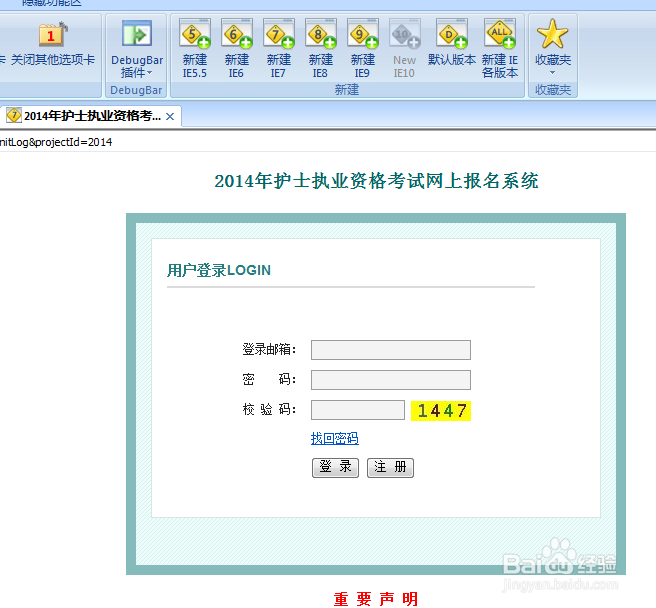Click the page title 2014年护士执业资格考试网上报名系统
Screen dimensions: 656x608
[x=376, y=181]
